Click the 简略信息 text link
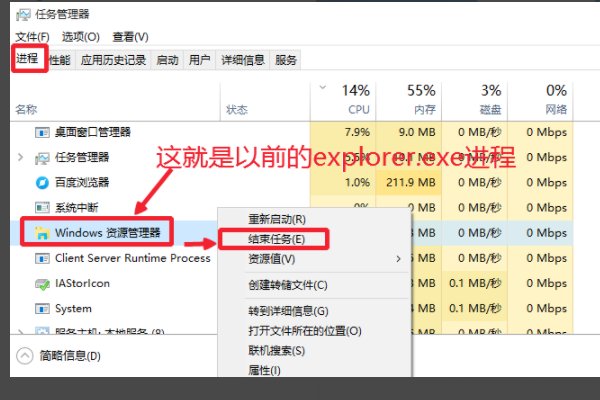This screenshot has width=600, height=400. (65, 355)
